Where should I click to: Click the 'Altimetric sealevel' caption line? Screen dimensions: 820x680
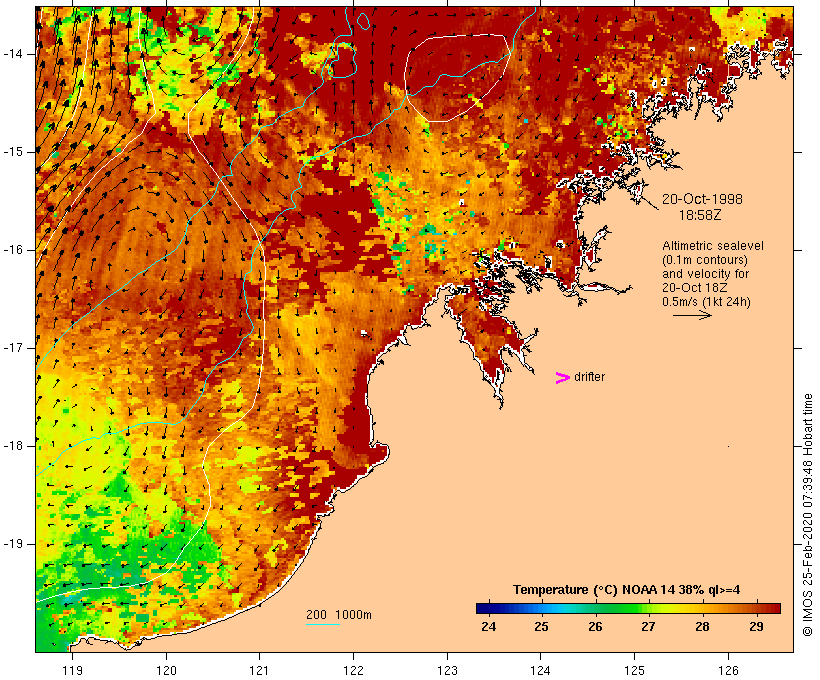click(x=713, y=245)
